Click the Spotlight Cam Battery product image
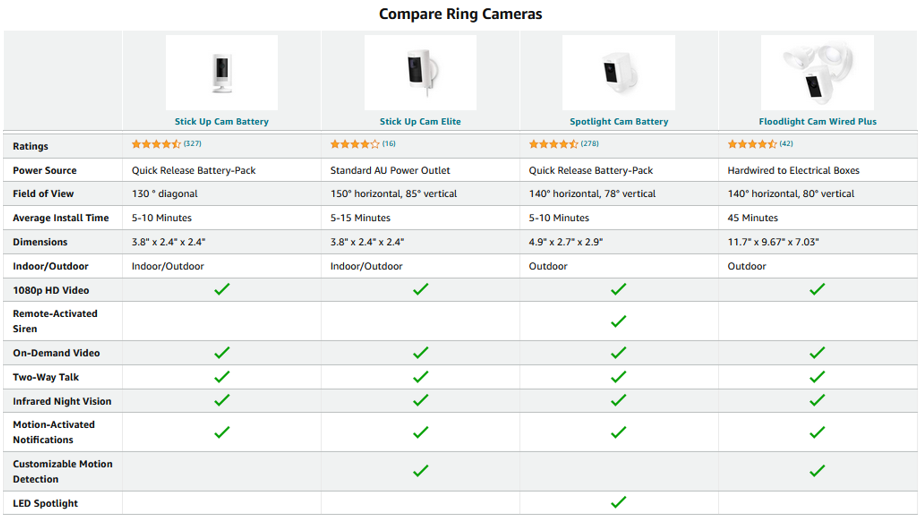 click(x=619, y=72)
